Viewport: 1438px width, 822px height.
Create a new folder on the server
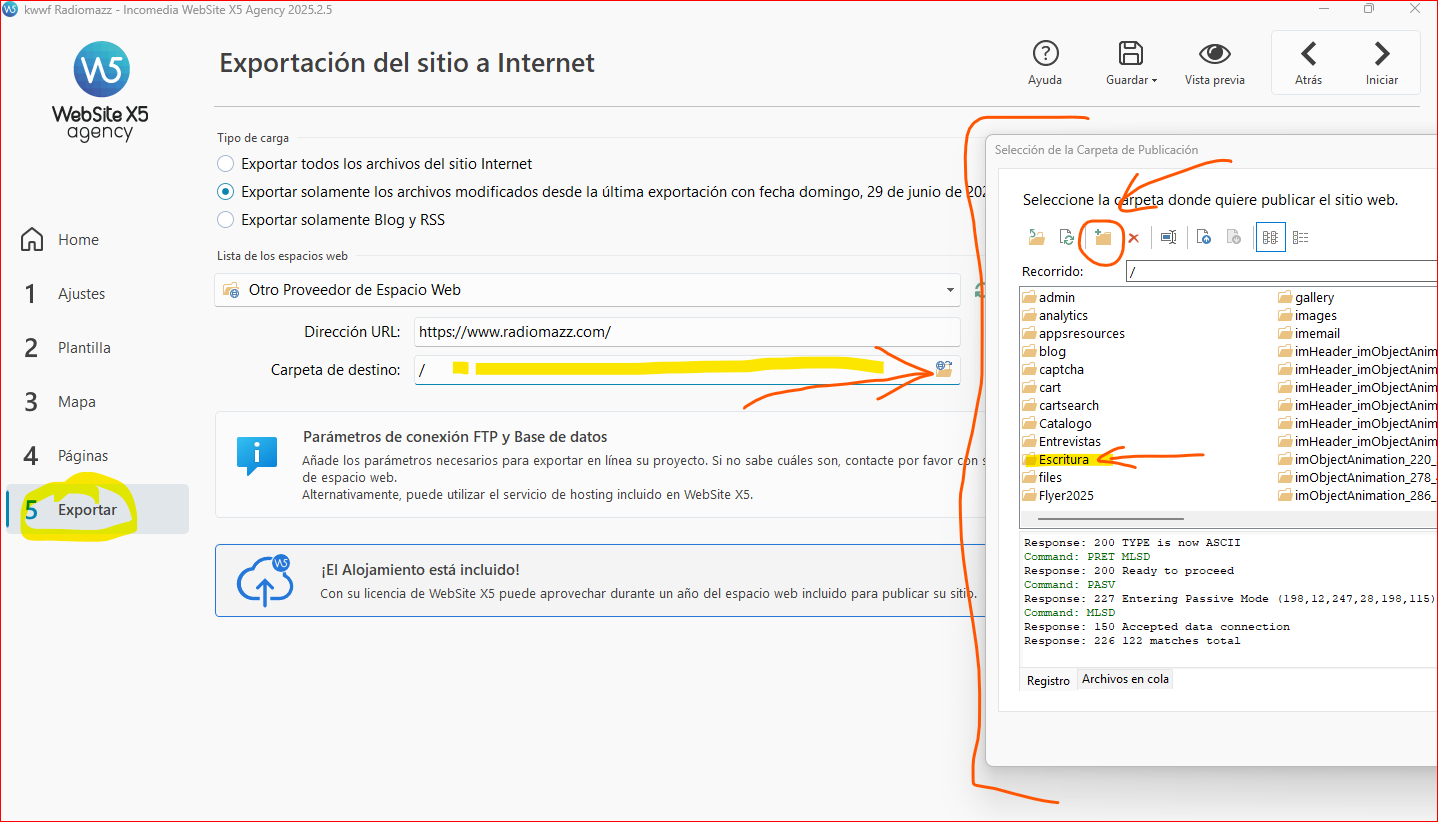tap(1103, 237)
